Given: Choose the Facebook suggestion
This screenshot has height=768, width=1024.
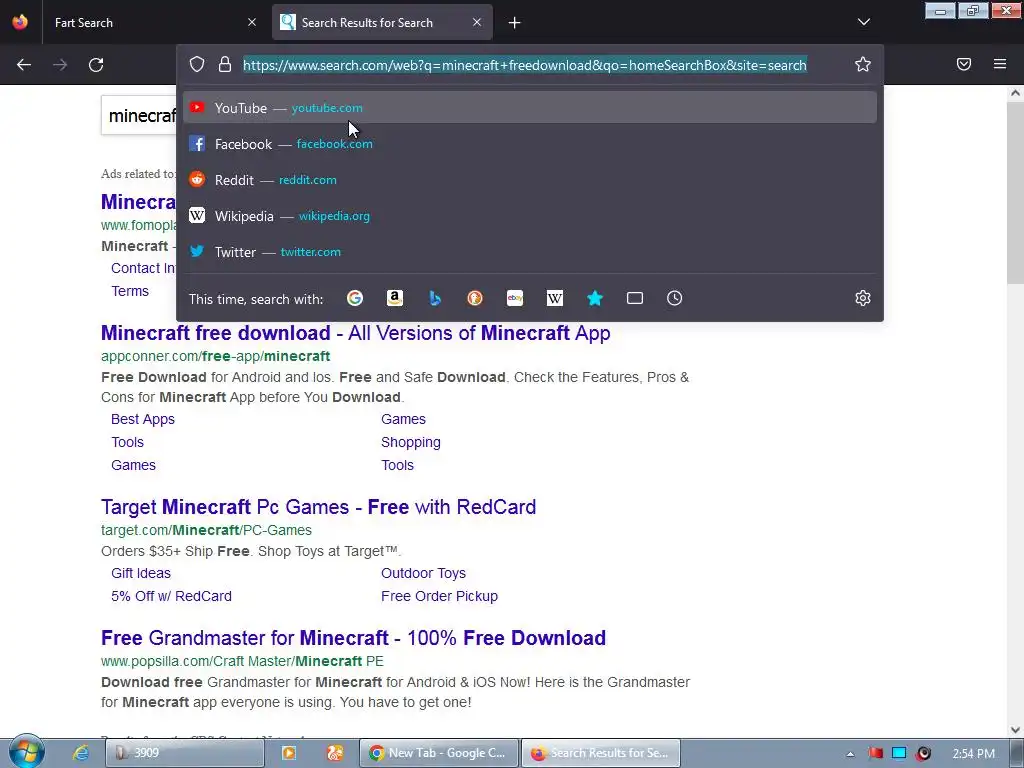Looking at the screenshot, I should 530,144.
